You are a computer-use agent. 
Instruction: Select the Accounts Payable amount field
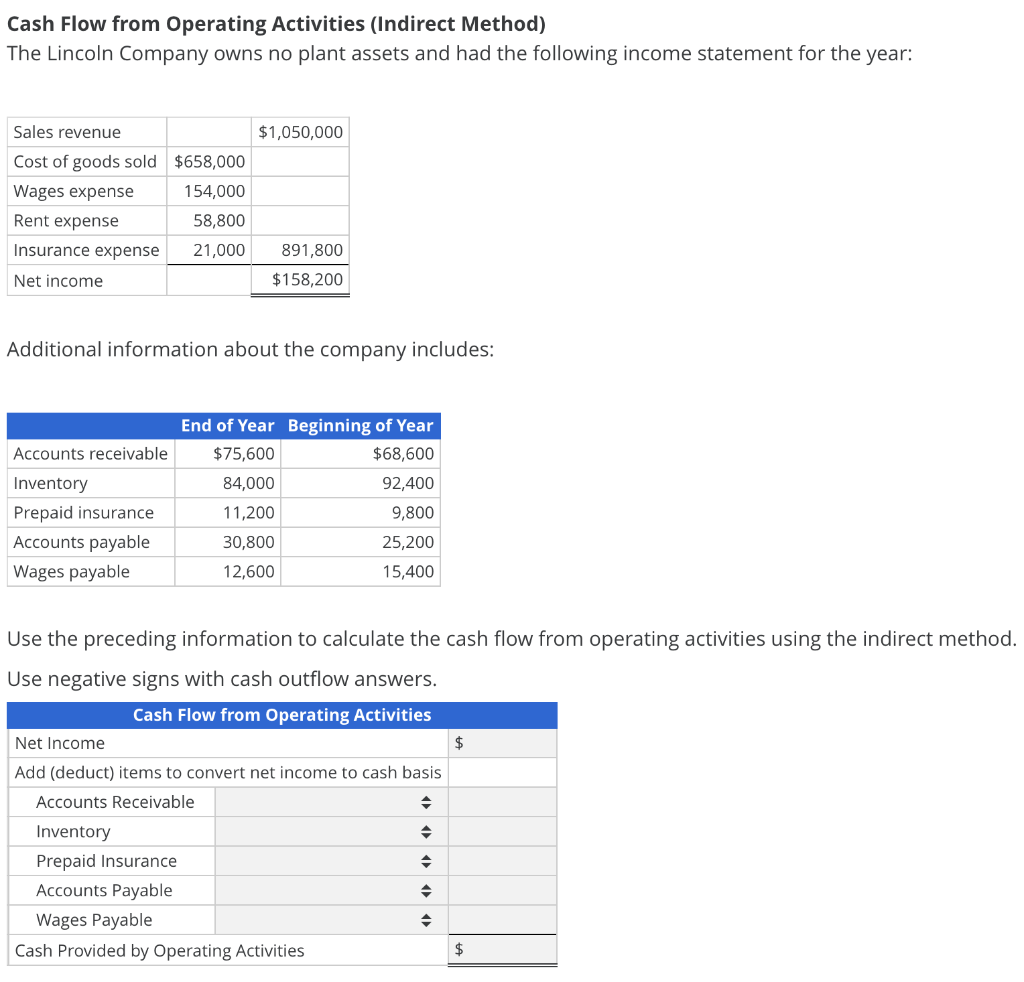coord(503,890)
